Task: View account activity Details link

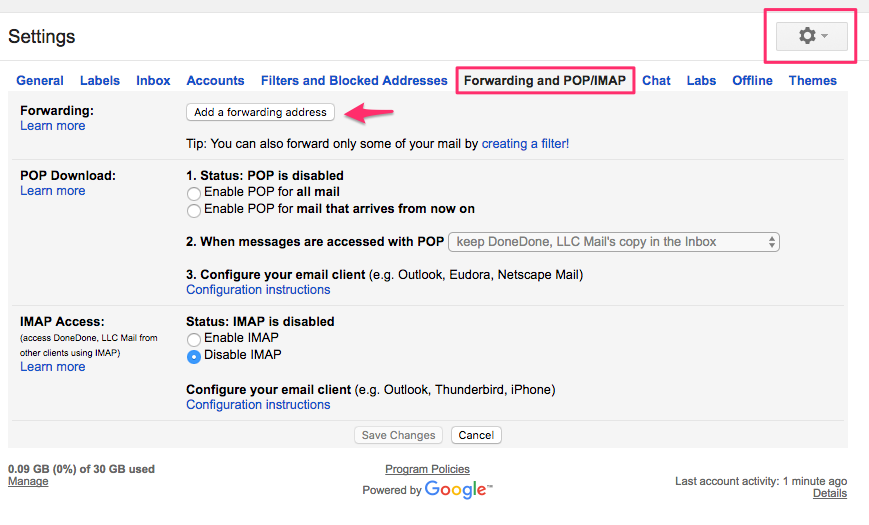Action: click(829, 494)
